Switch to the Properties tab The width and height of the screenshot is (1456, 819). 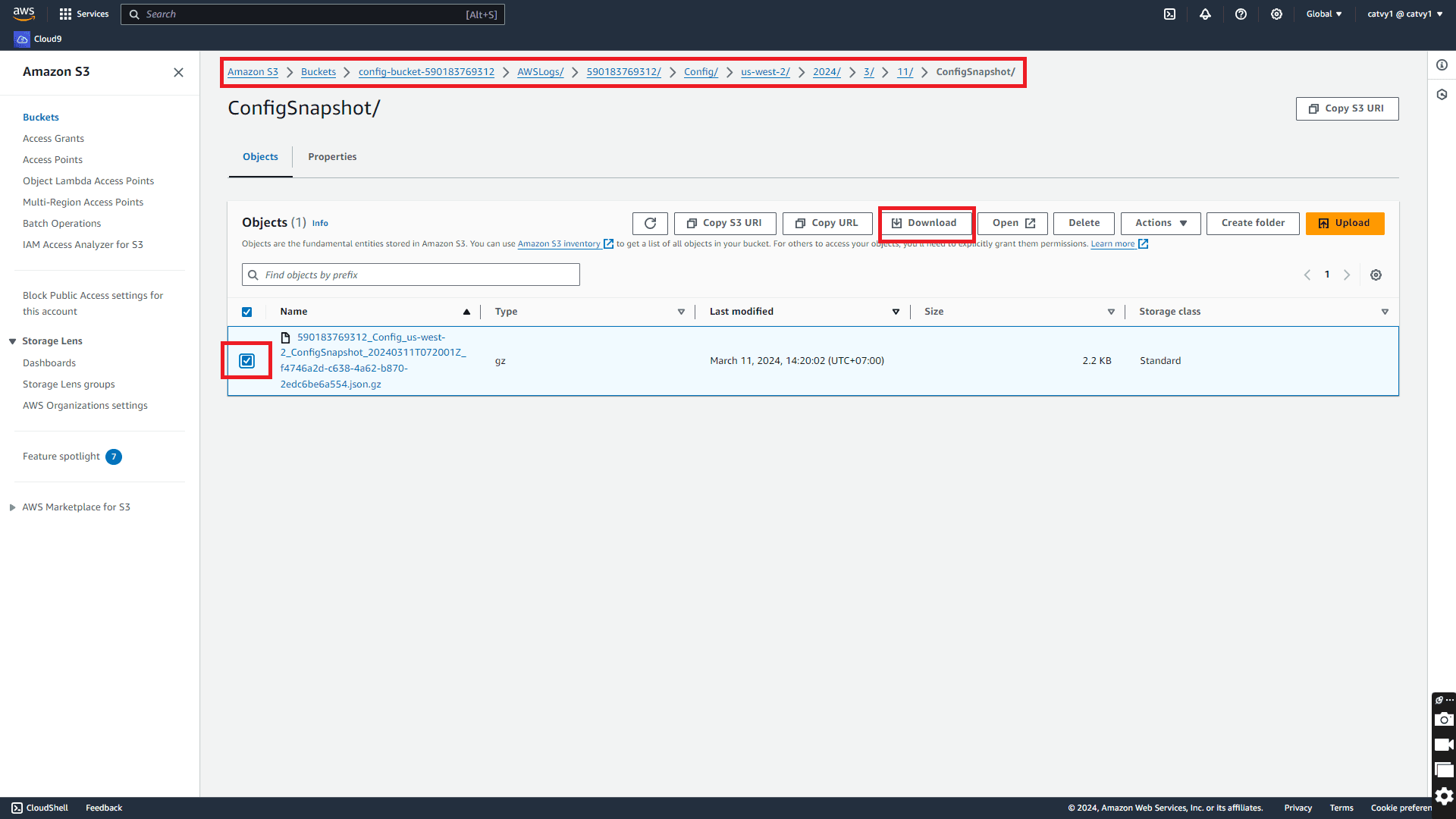pos(332,157)
